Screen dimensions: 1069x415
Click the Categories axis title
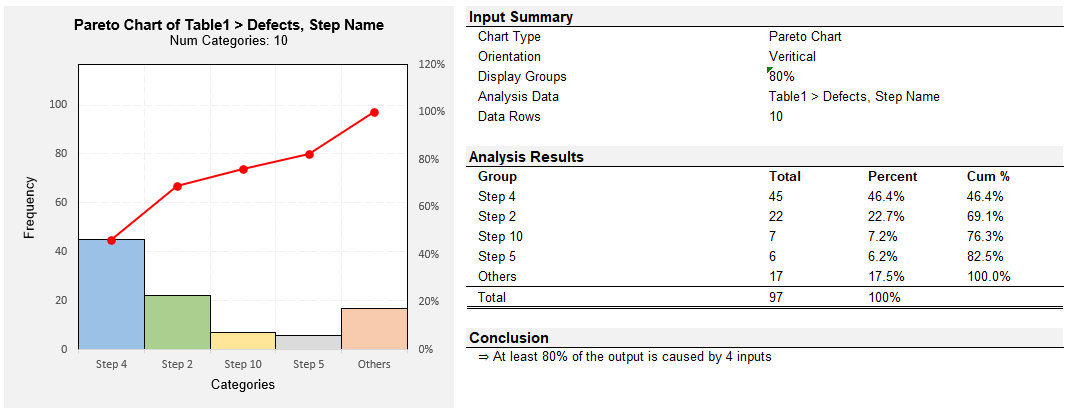click(242, 384)
